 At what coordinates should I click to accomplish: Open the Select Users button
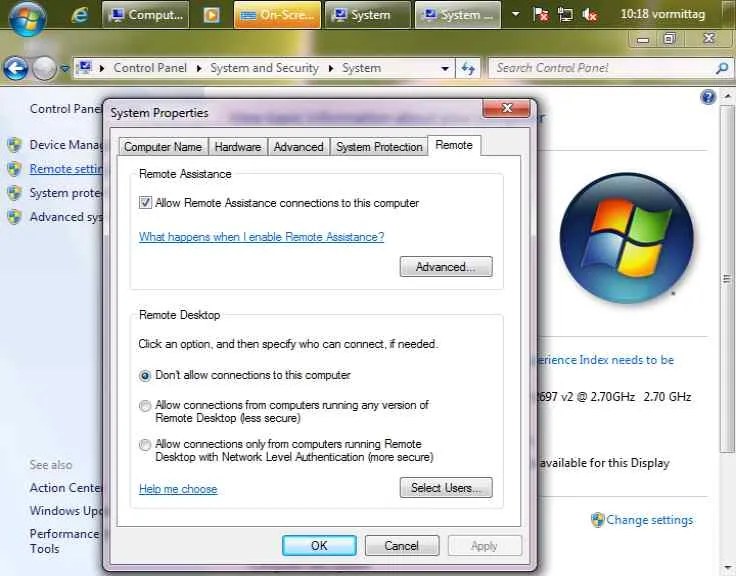[446, 488]
